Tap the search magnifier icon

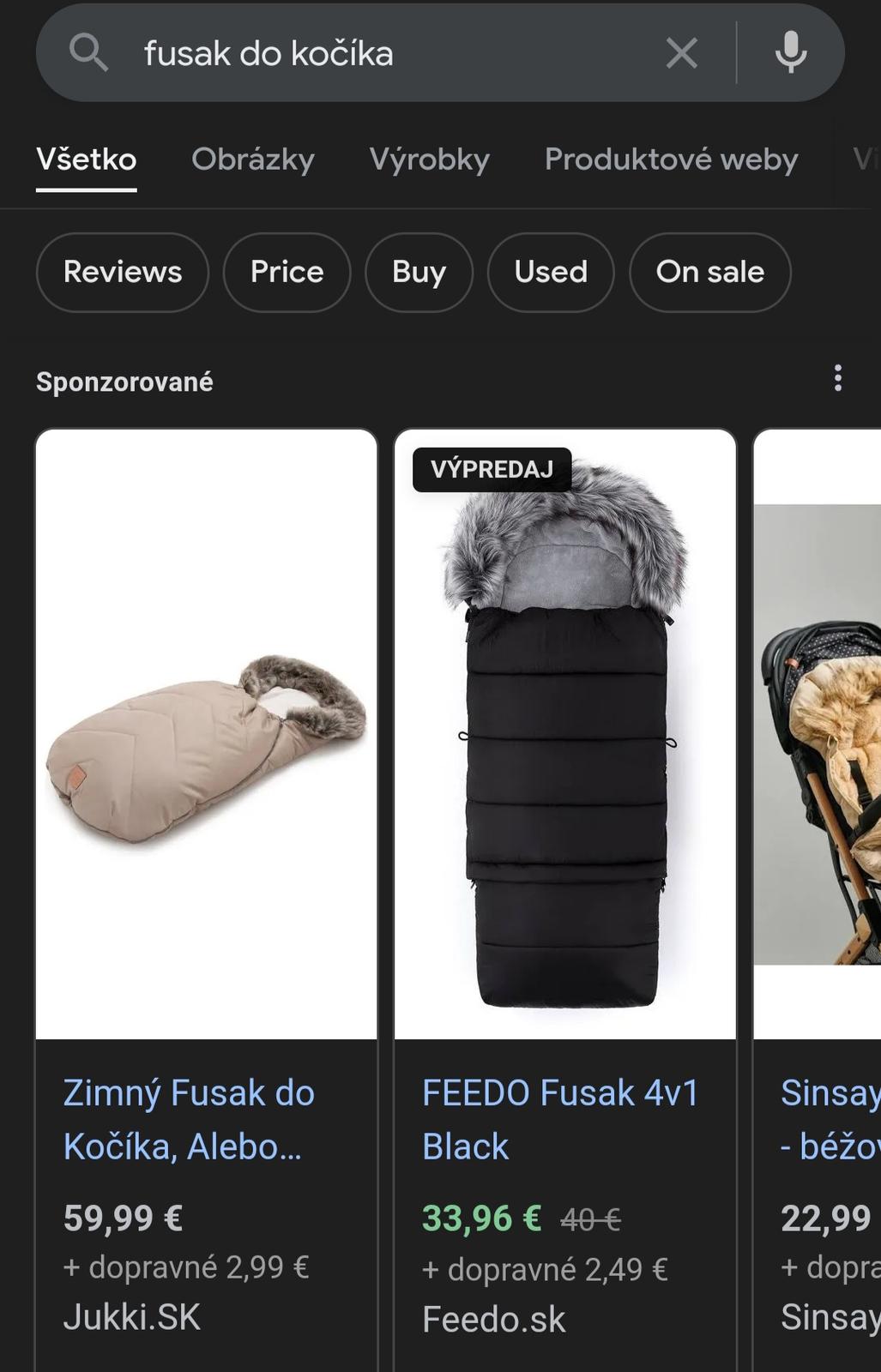tap(88, 53)
